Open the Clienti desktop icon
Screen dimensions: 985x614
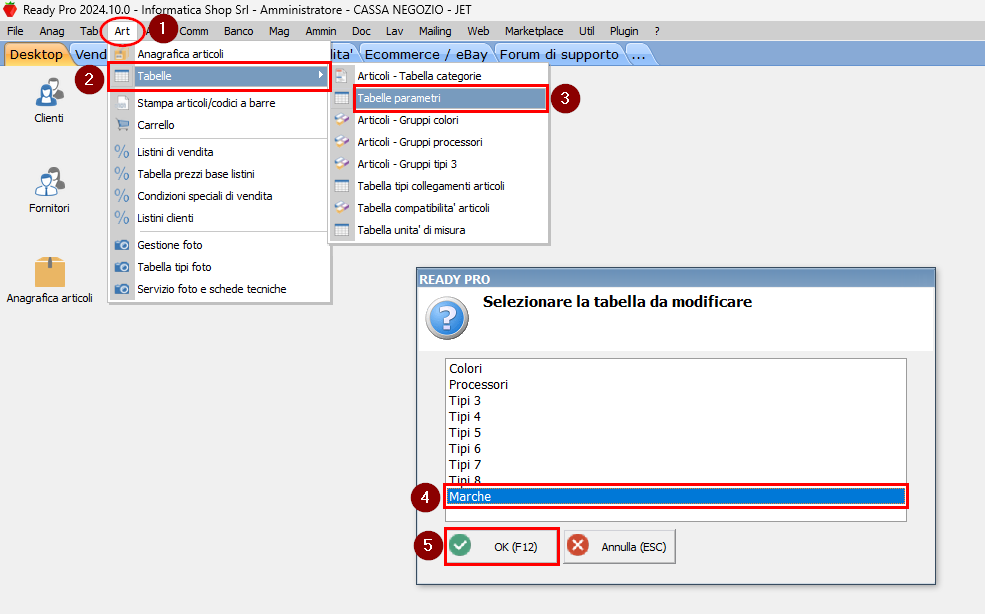(x=49, y=94)
